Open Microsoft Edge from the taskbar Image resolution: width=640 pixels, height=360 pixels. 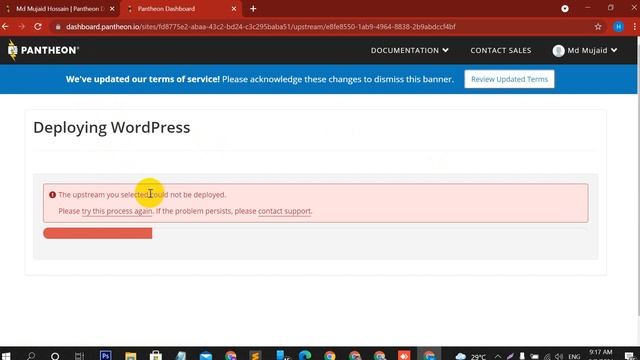tap(305, 356)
